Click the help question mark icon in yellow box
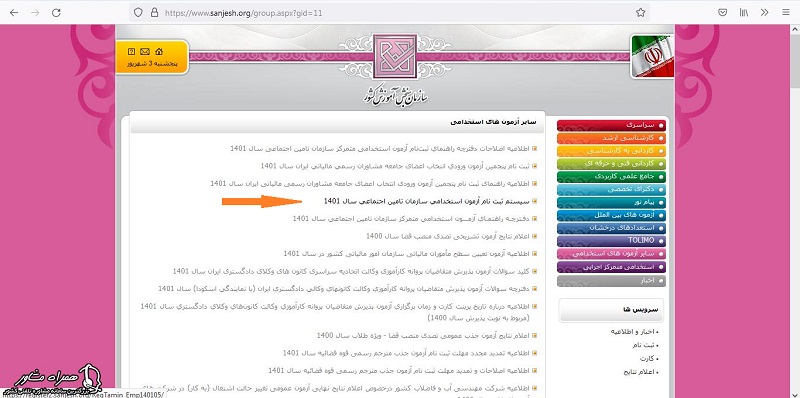The height and width of the screenshot is (398, 800). (x=132, y=52)
